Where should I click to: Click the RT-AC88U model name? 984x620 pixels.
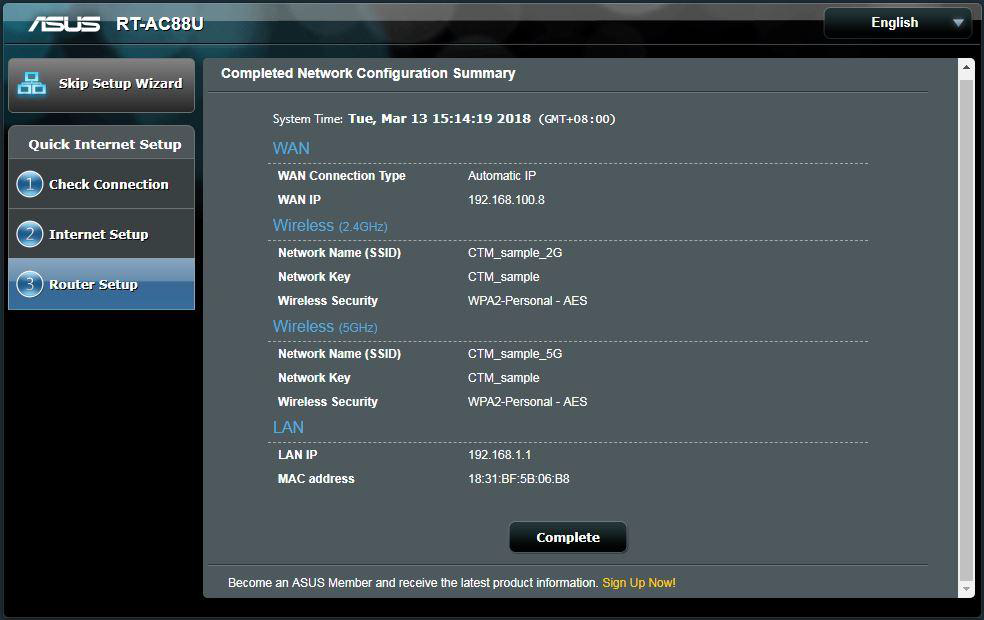point(160,24)
